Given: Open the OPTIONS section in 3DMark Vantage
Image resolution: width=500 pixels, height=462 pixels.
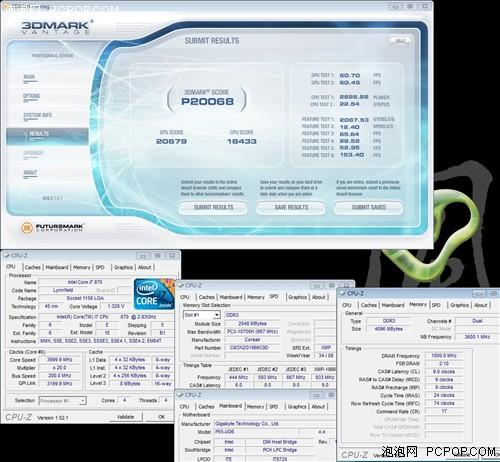Looking at the screenshot, I should point(31,96).
